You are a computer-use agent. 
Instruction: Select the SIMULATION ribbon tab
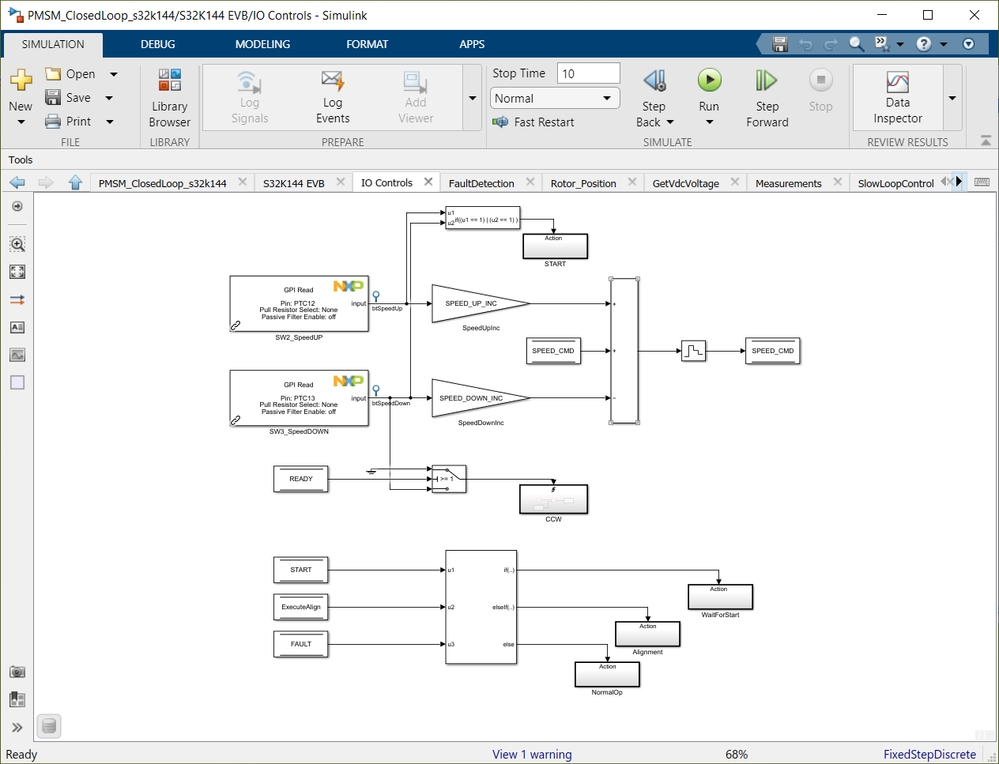[53, 44]
